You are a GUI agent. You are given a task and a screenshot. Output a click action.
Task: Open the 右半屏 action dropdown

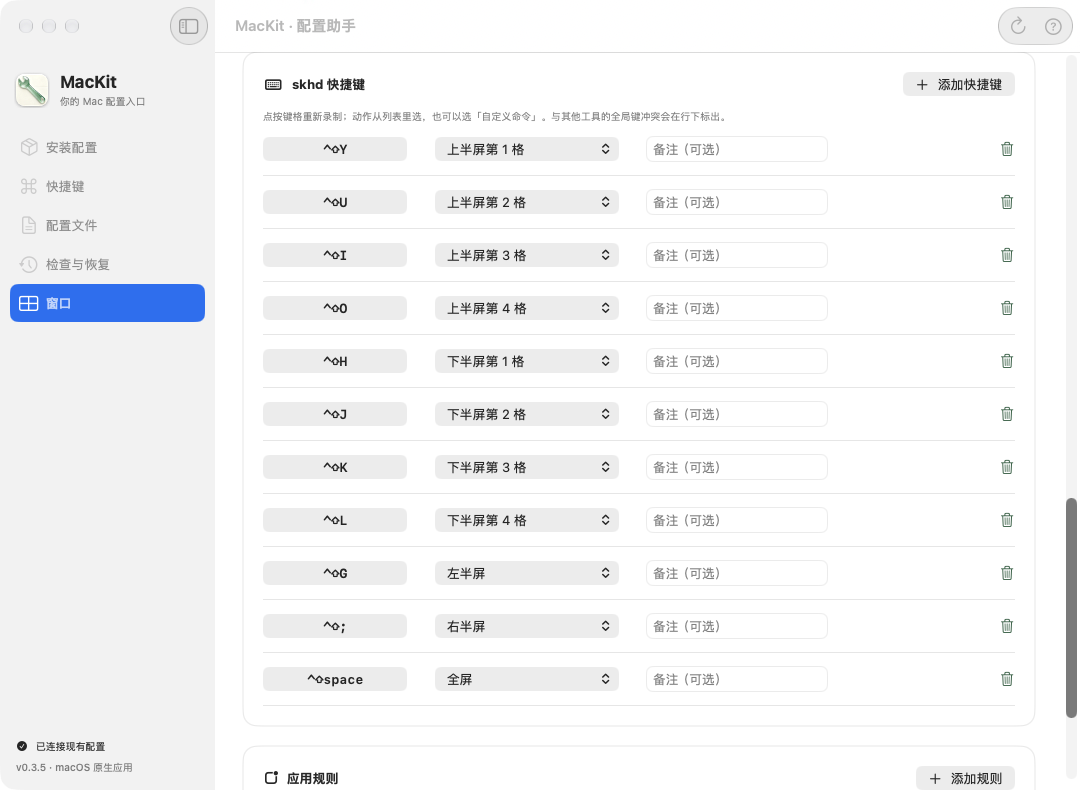click(x=527, y=627)
